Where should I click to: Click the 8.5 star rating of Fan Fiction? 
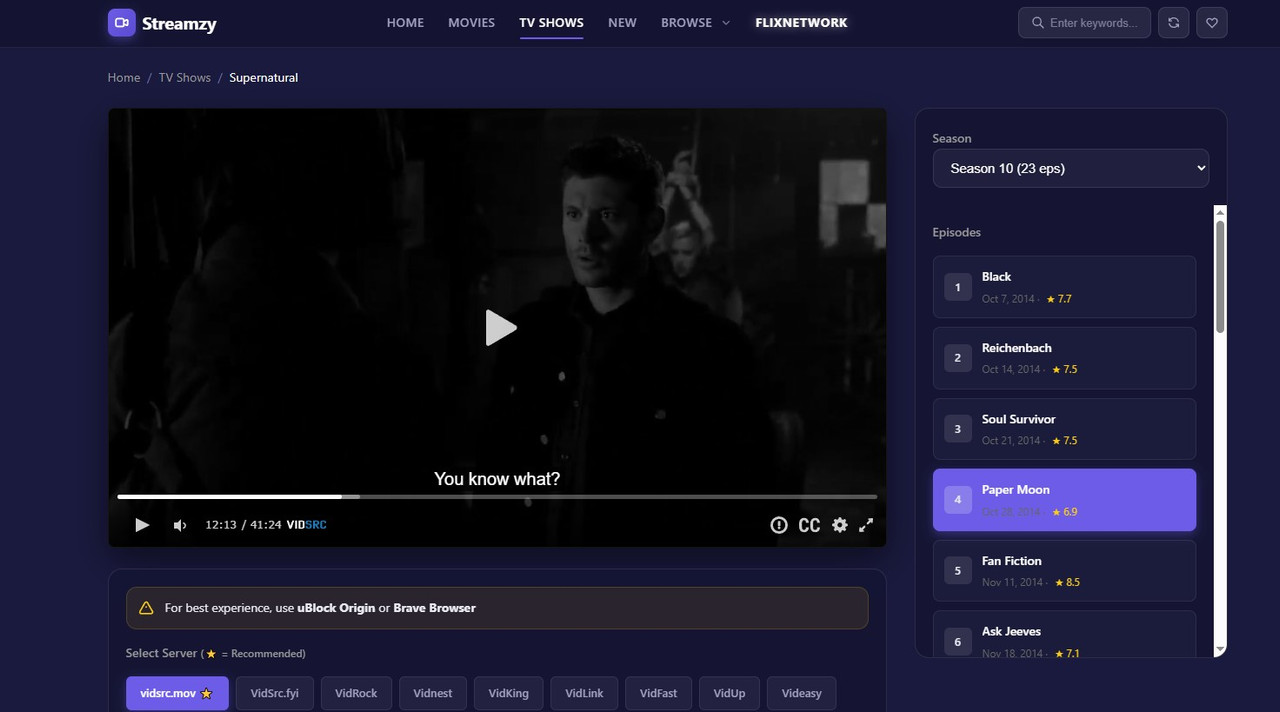click(1066, 582)
